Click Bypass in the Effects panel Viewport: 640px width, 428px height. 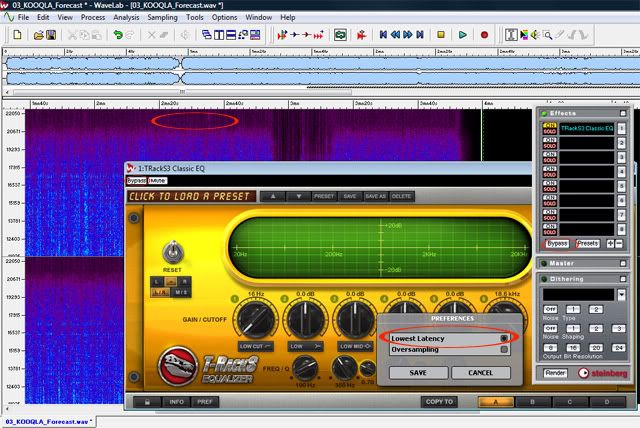pos(557,244)
